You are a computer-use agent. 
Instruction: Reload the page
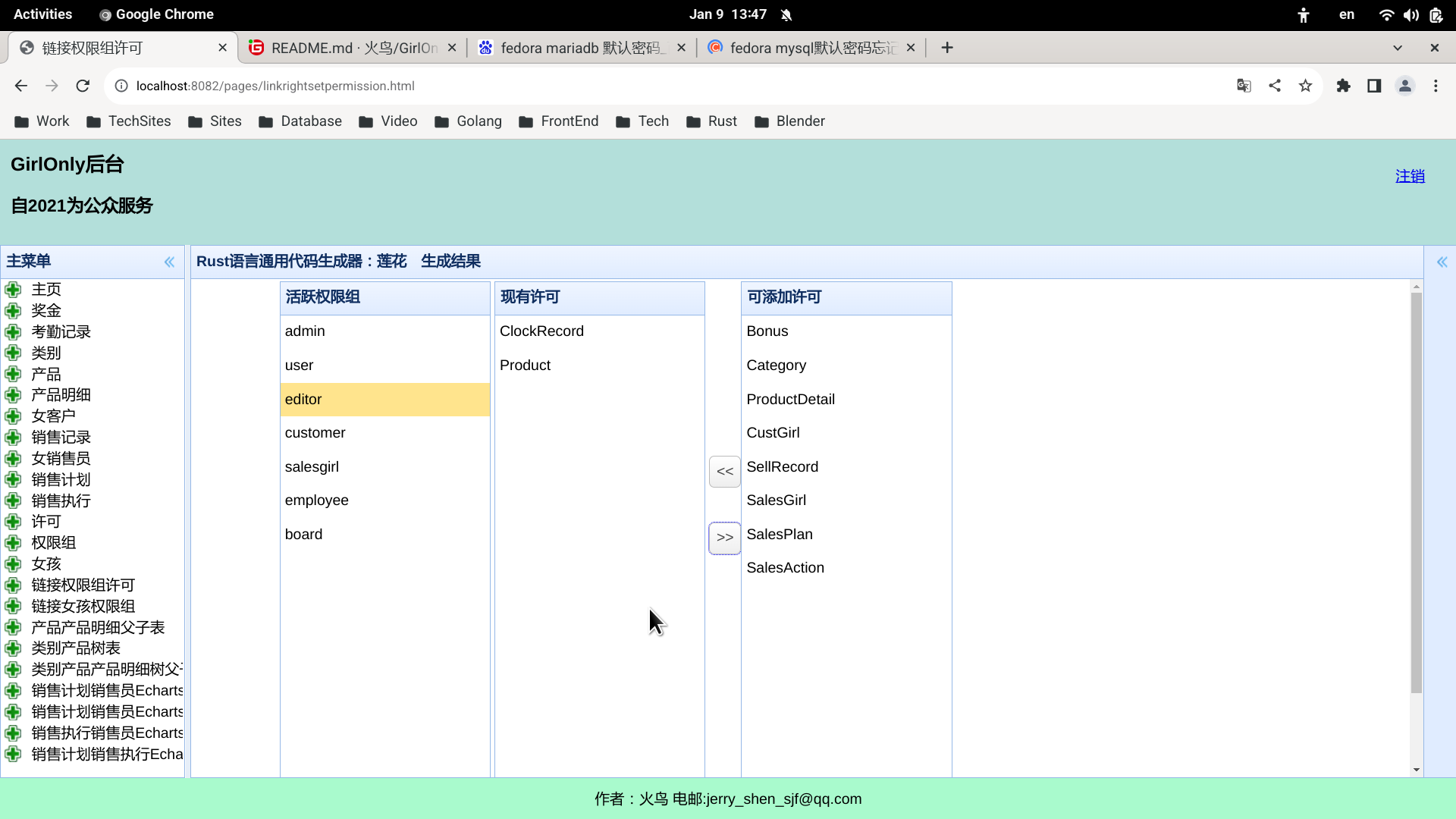coord(83,86)
